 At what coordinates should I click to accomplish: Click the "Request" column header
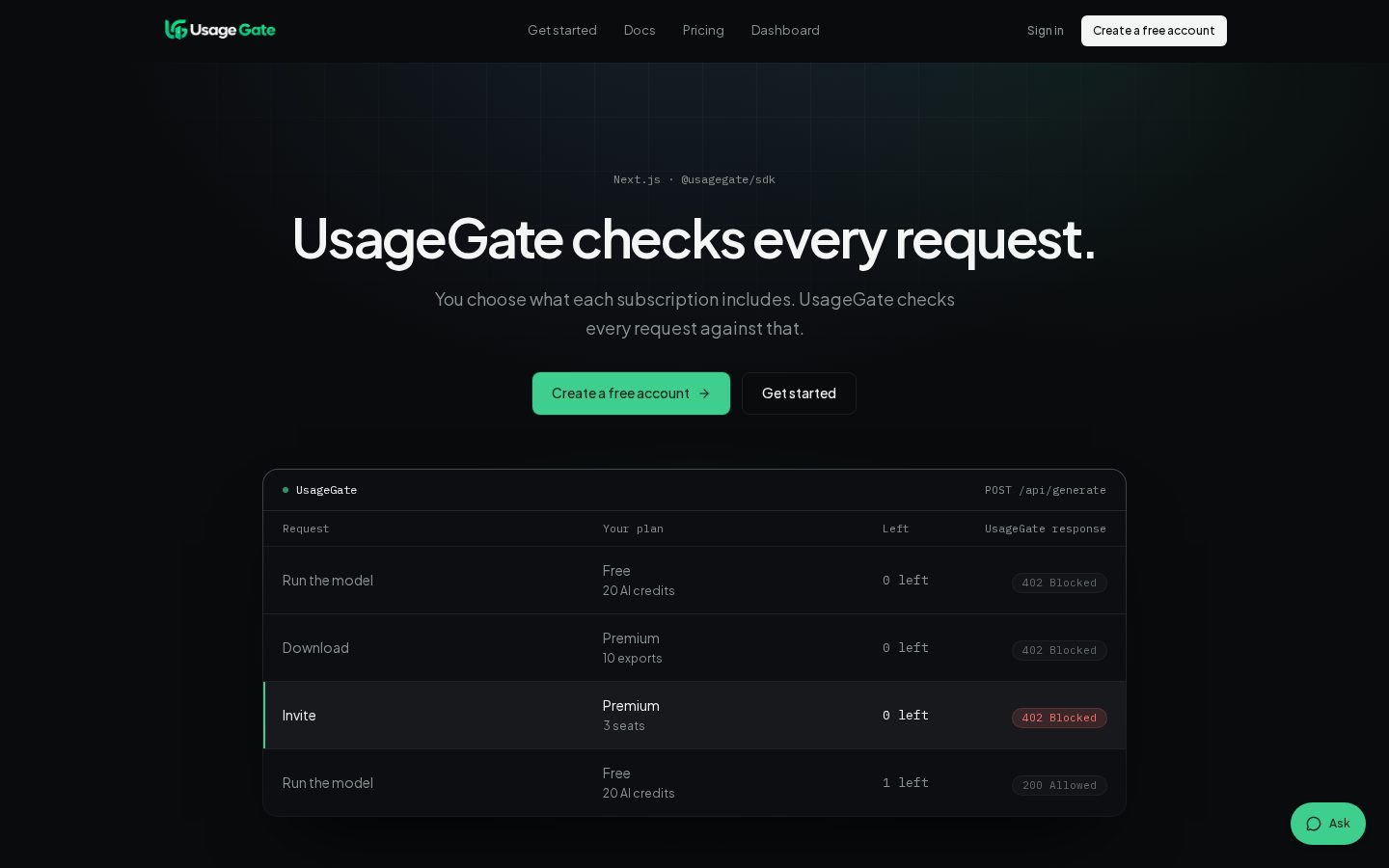306,529
